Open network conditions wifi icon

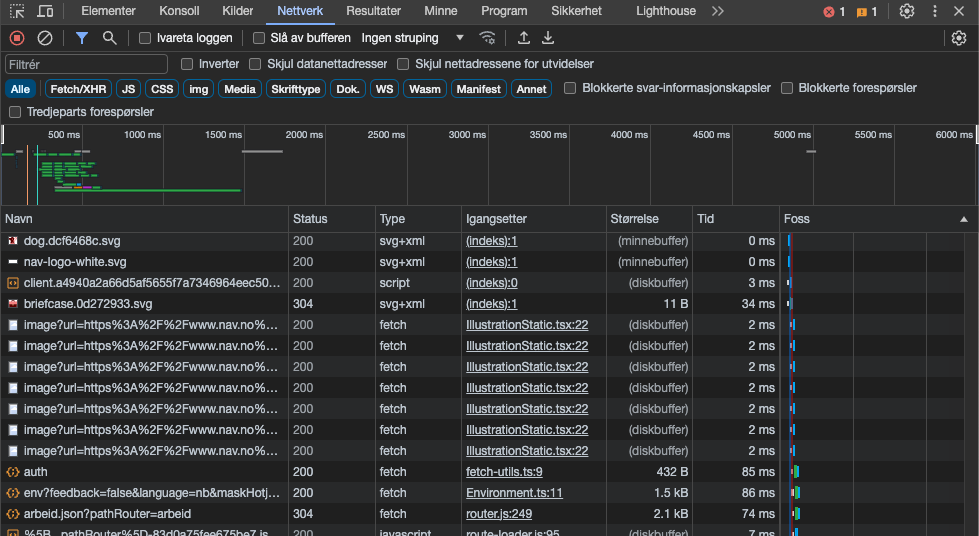pyautogui.click(x=488, y=38)
